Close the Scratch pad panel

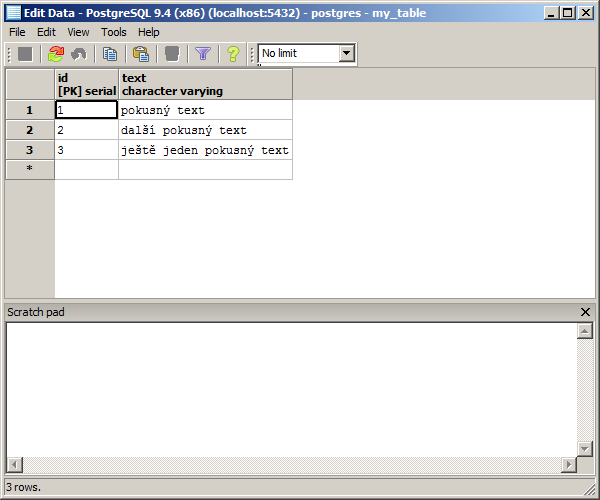(586, 312)
